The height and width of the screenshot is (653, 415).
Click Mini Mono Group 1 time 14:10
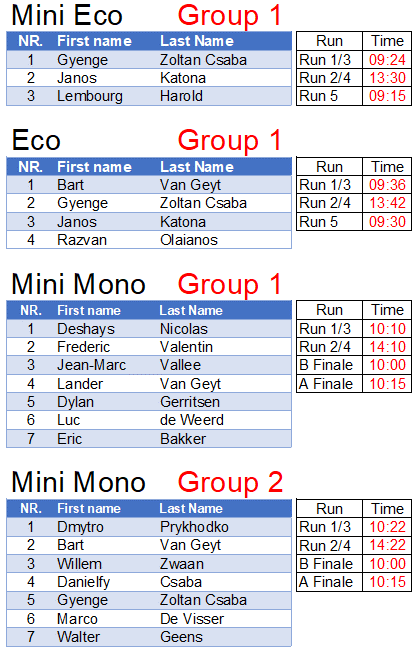pos(387,347)
